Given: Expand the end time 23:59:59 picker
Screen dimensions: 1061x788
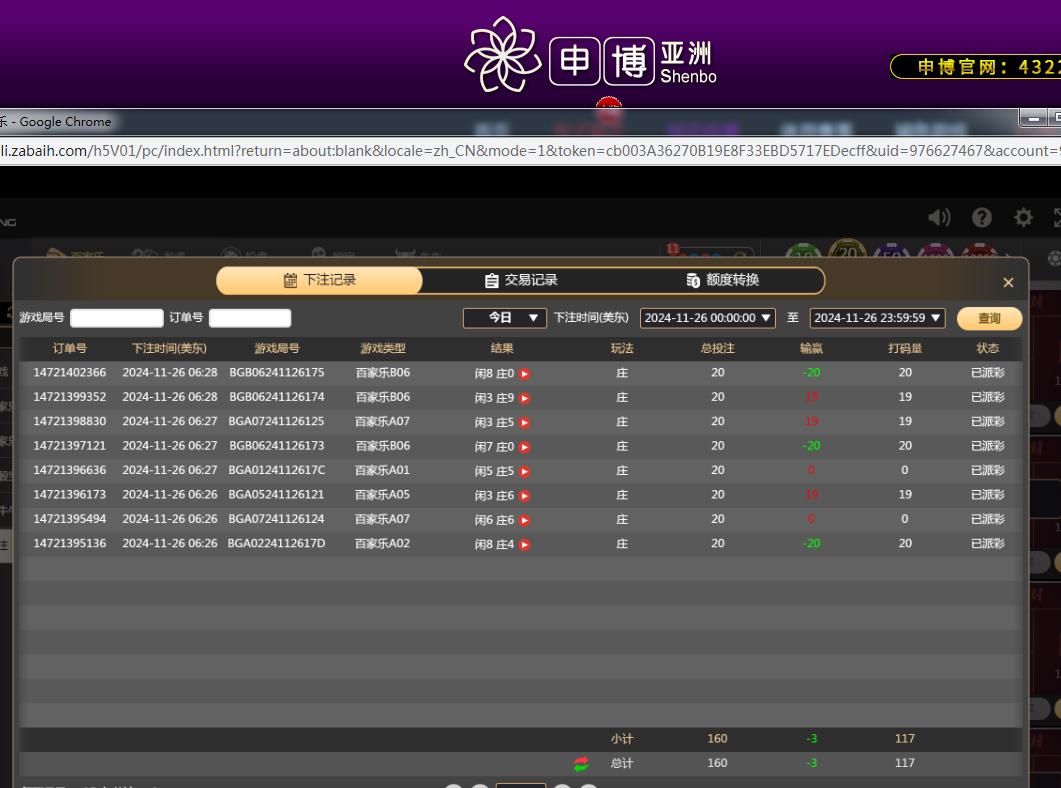Looking at the screenshot, I should [877, 318].
